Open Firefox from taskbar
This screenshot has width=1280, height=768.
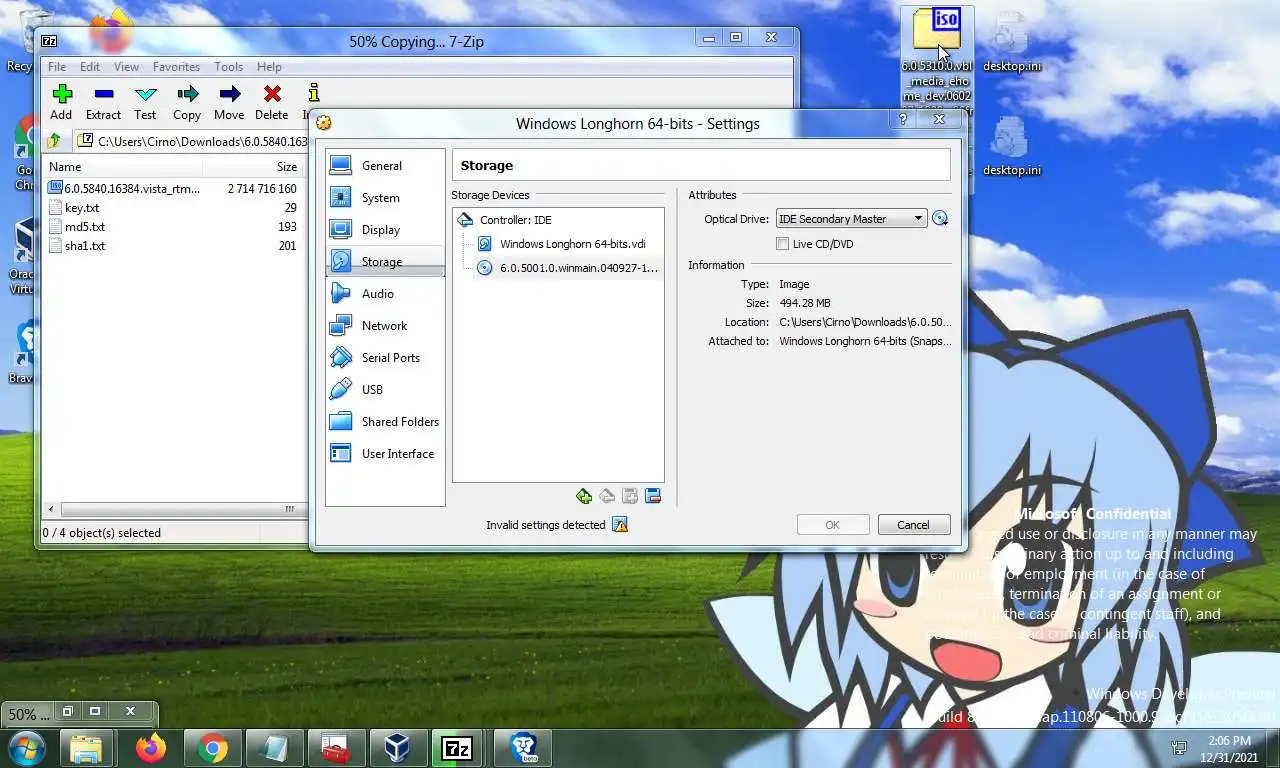pyautogui.click(x=151, y=748)
